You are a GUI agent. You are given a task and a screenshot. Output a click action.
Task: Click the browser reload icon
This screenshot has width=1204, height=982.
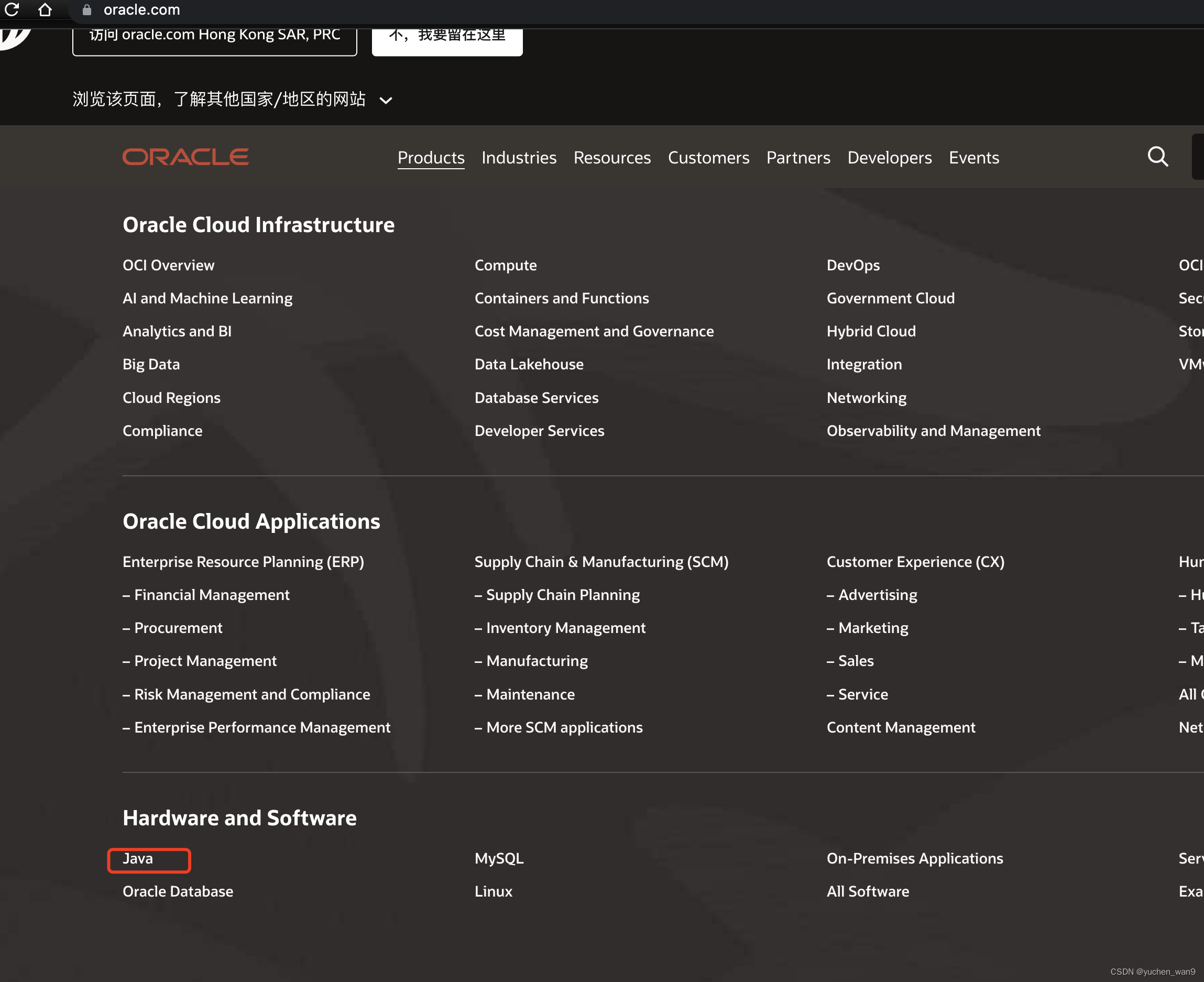[x=12, y=9]
